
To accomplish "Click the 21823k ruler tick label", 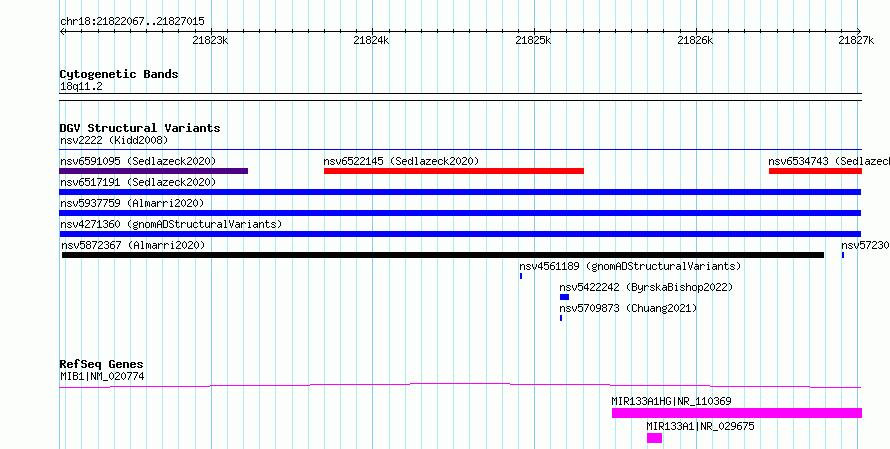I will pyautogui.click(x=211, y=40).
